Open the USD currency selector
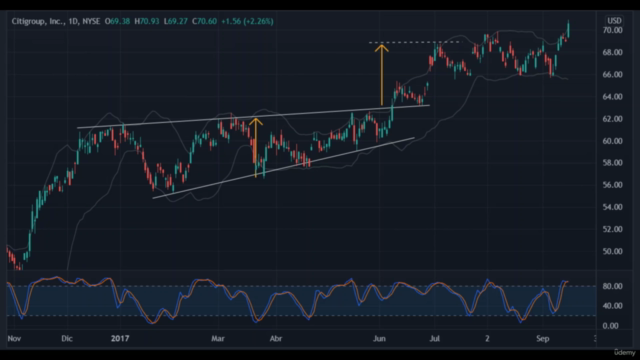640x360 pixels. pyautogui.click(x=614, y=21)
